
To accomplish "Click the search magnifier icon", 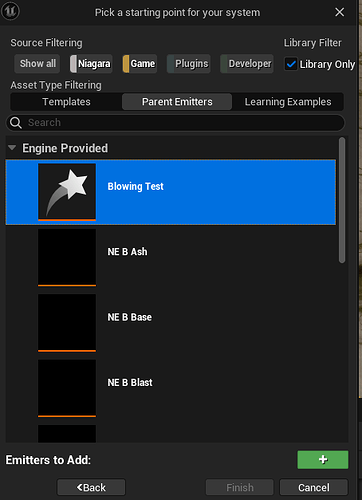I will click(16, 123).
